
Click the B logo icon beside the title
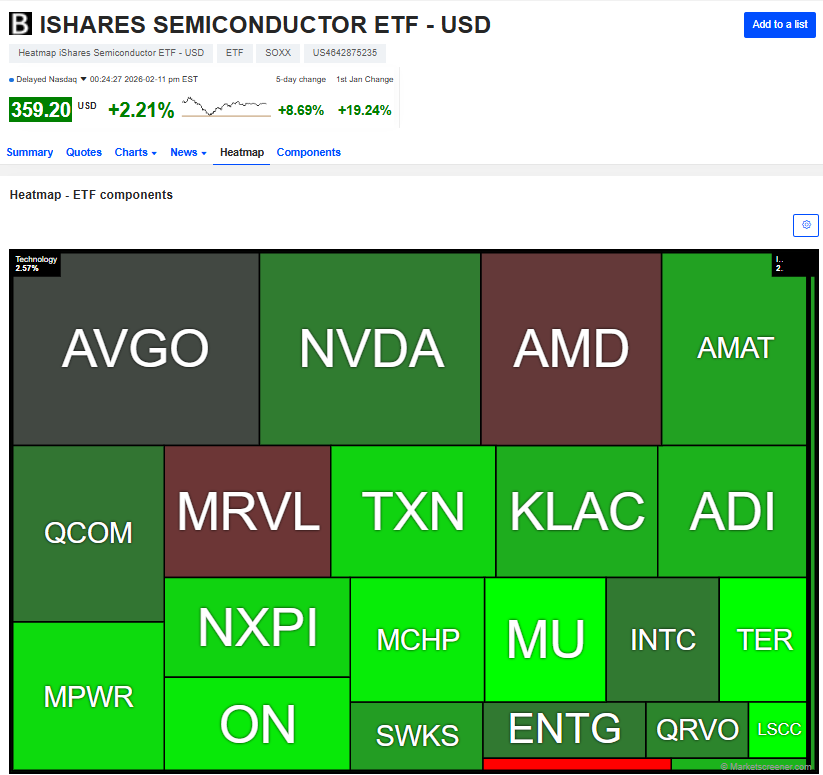(x=20, y=24)
